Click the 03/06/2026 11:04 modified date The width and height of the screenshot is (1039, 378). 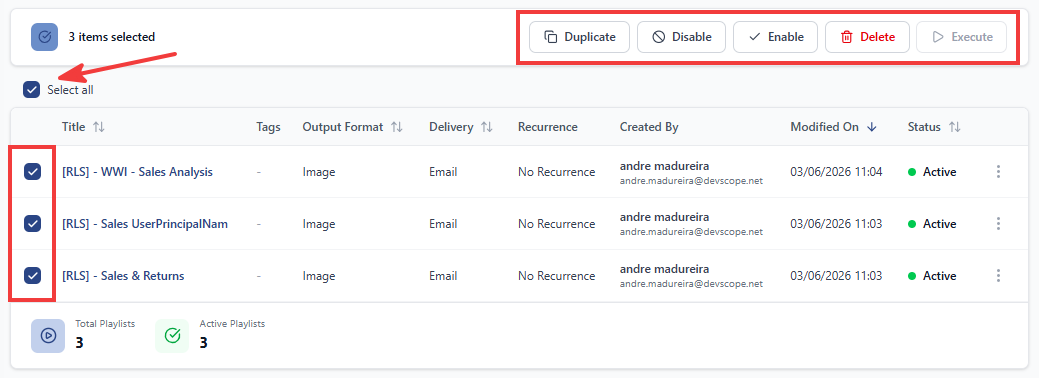pos(836,172)
